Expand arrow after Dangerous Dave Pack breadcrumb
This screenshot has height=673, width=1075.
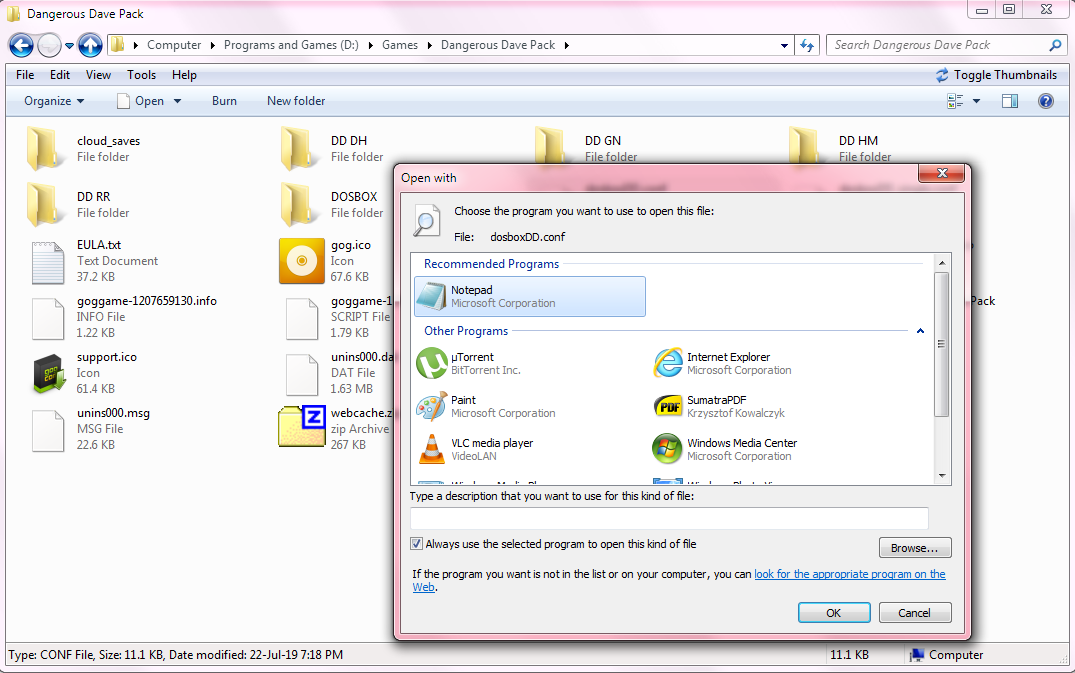566,45
